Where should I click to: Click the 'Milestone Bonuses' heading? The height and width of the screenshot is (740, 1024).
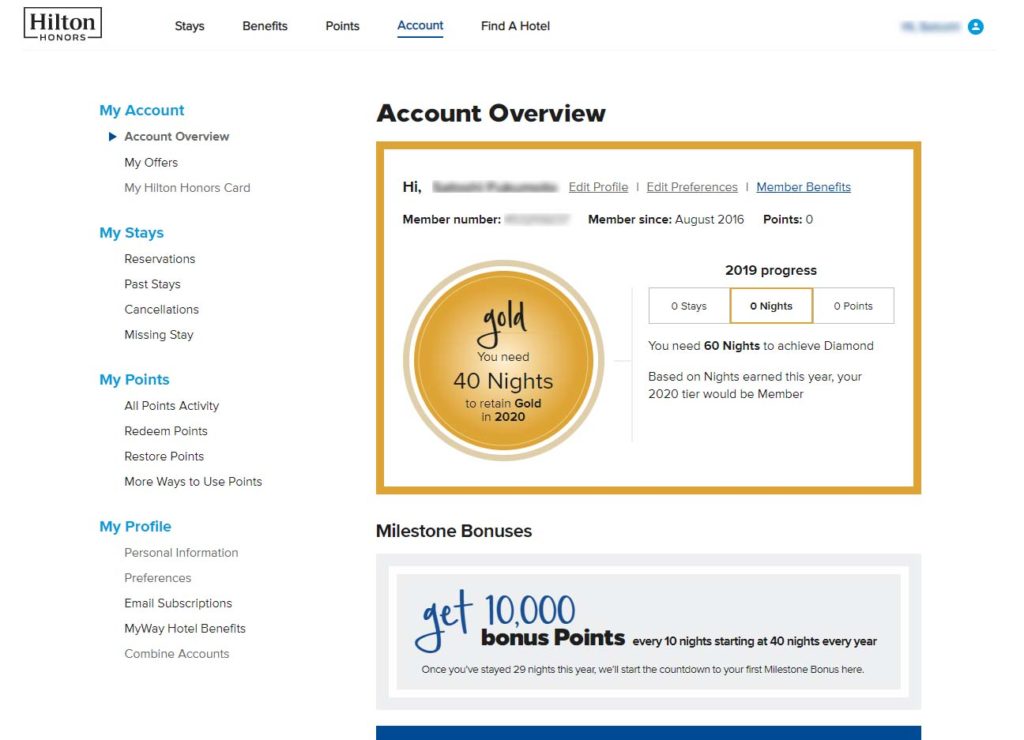(x=454, y=531)
